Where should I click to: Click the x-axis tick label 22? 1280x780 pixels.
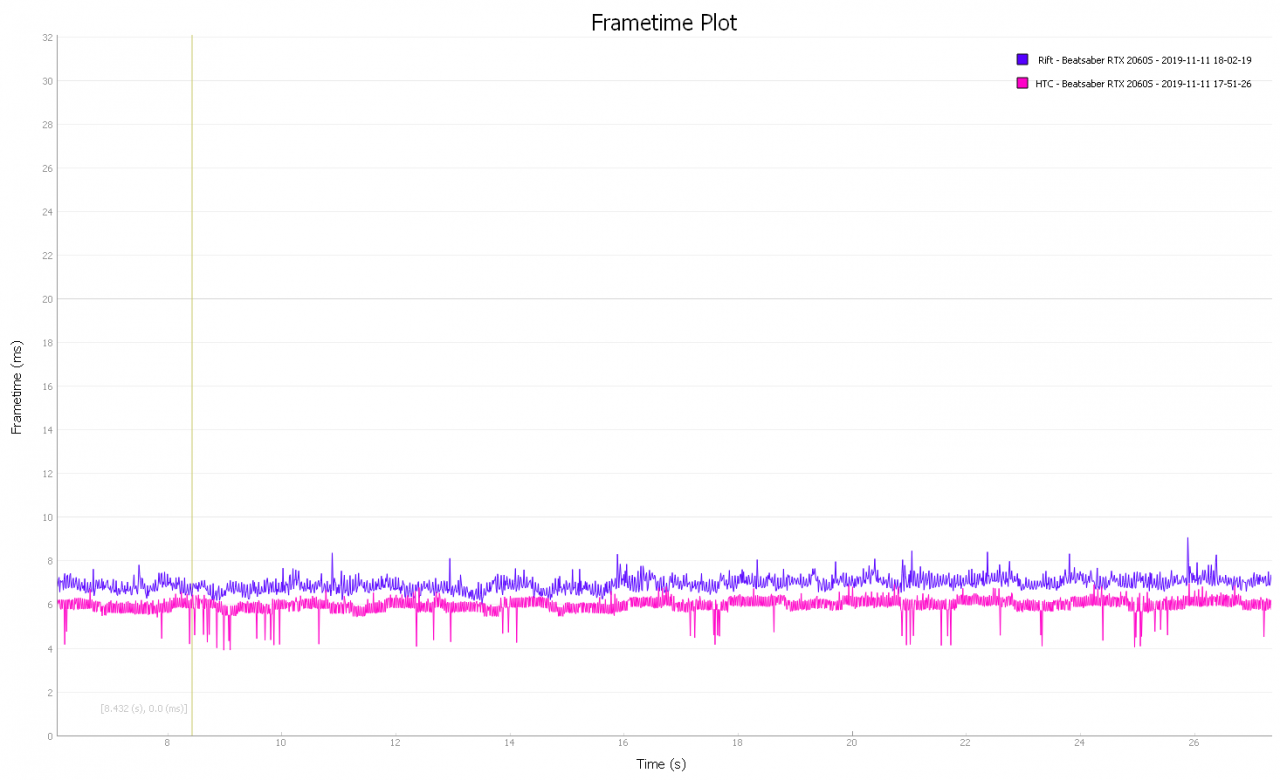(965, 743)
